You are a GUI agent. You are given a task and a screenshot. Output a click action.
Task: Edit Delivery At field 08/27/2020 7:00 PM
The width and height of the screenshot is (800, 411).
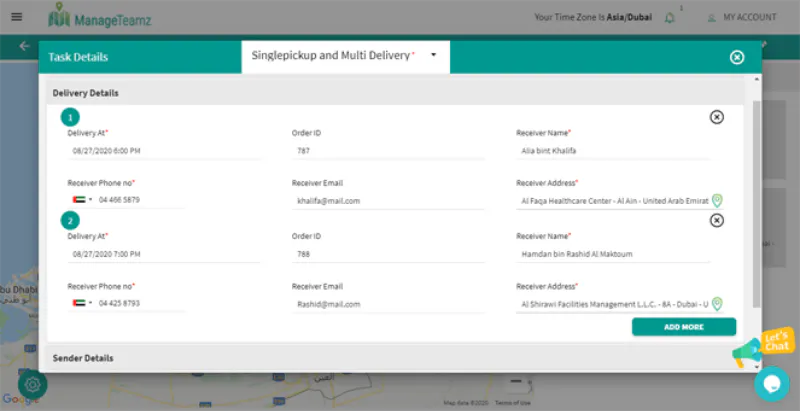[x=164, y=254]
